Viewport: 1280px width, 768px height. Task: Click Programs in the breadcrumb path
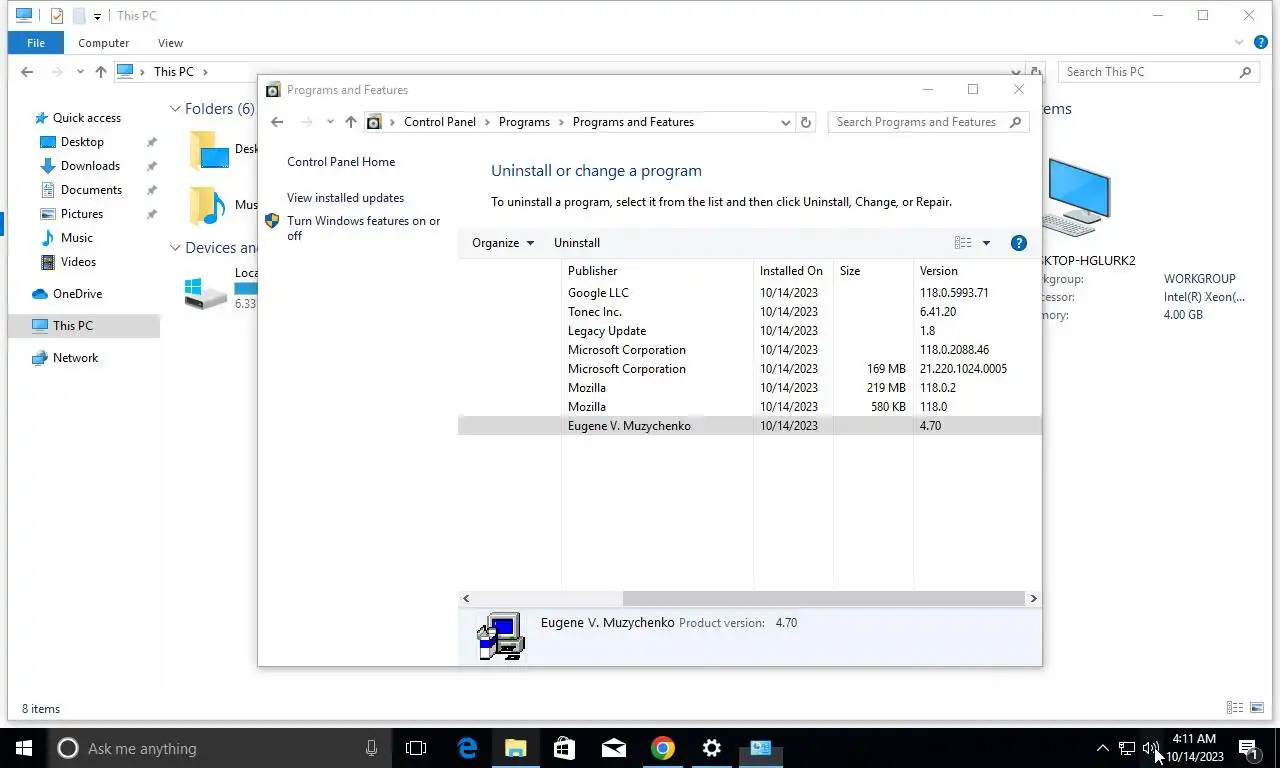(524, 122)
